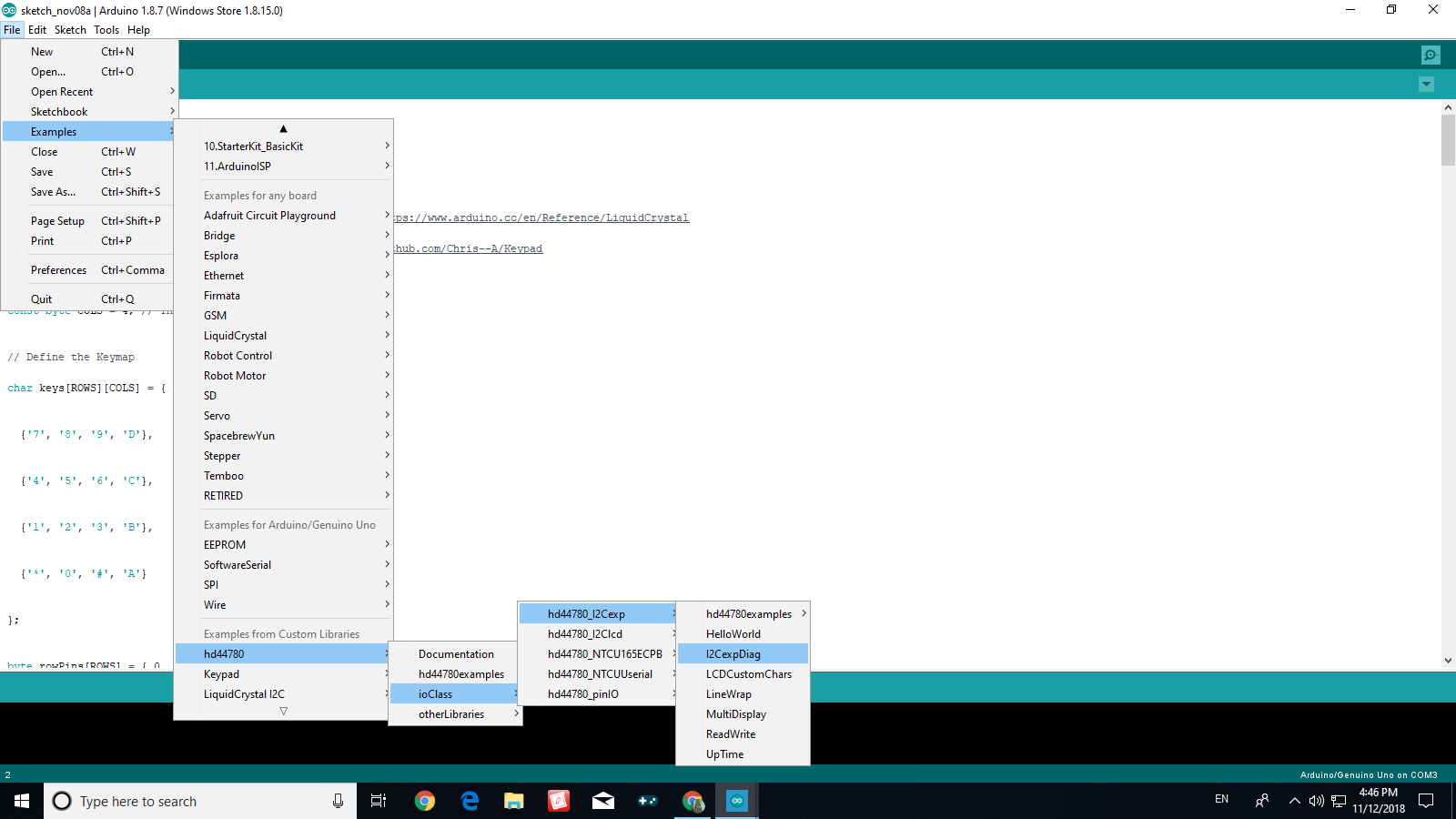The width and height of the screenshot is (1456, 819).
Task: Open the red PDF reader taskbar icon
Action: (559, 801)
